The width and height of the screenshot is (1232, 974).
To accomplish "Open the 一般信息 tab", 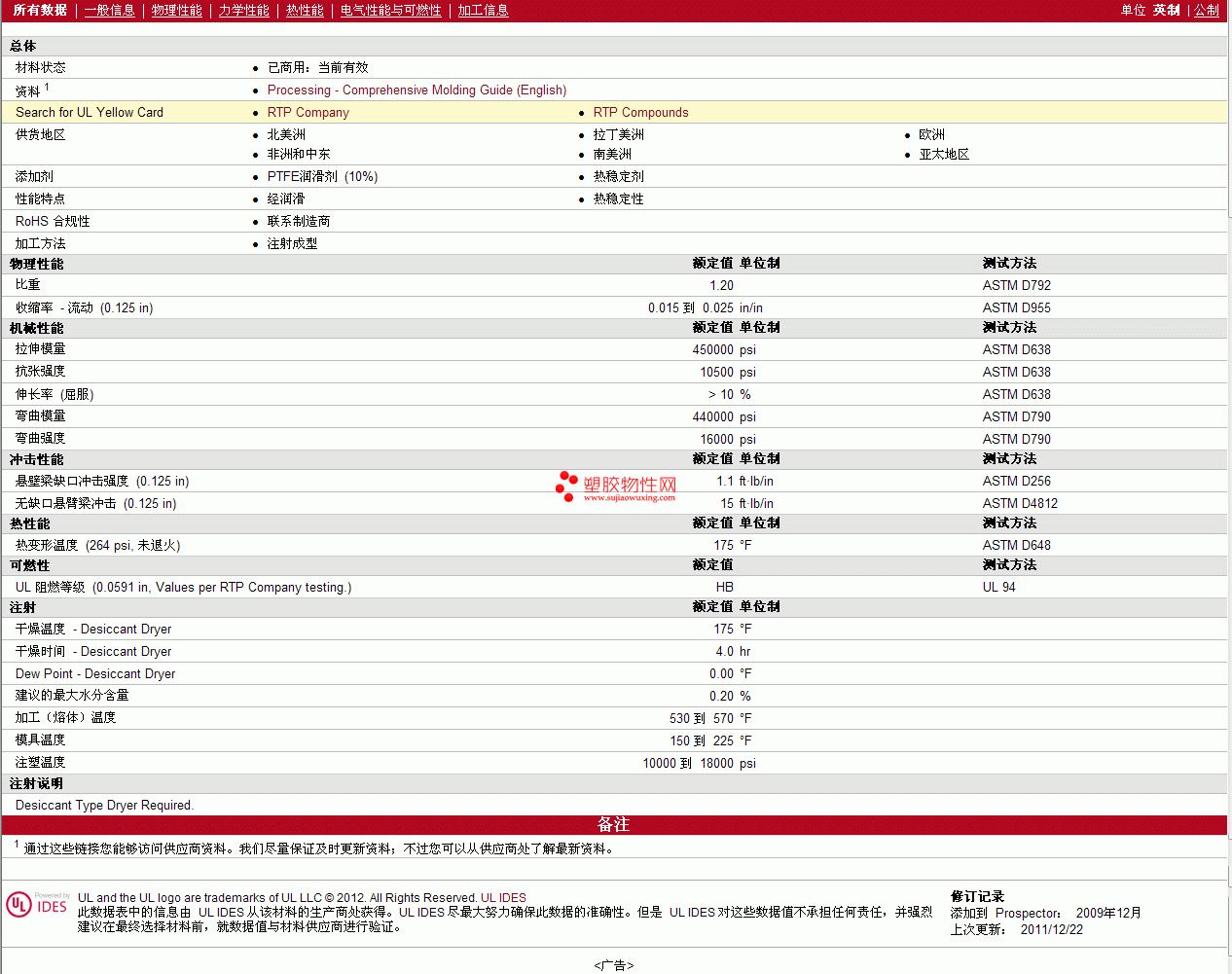I will [109, 10].
